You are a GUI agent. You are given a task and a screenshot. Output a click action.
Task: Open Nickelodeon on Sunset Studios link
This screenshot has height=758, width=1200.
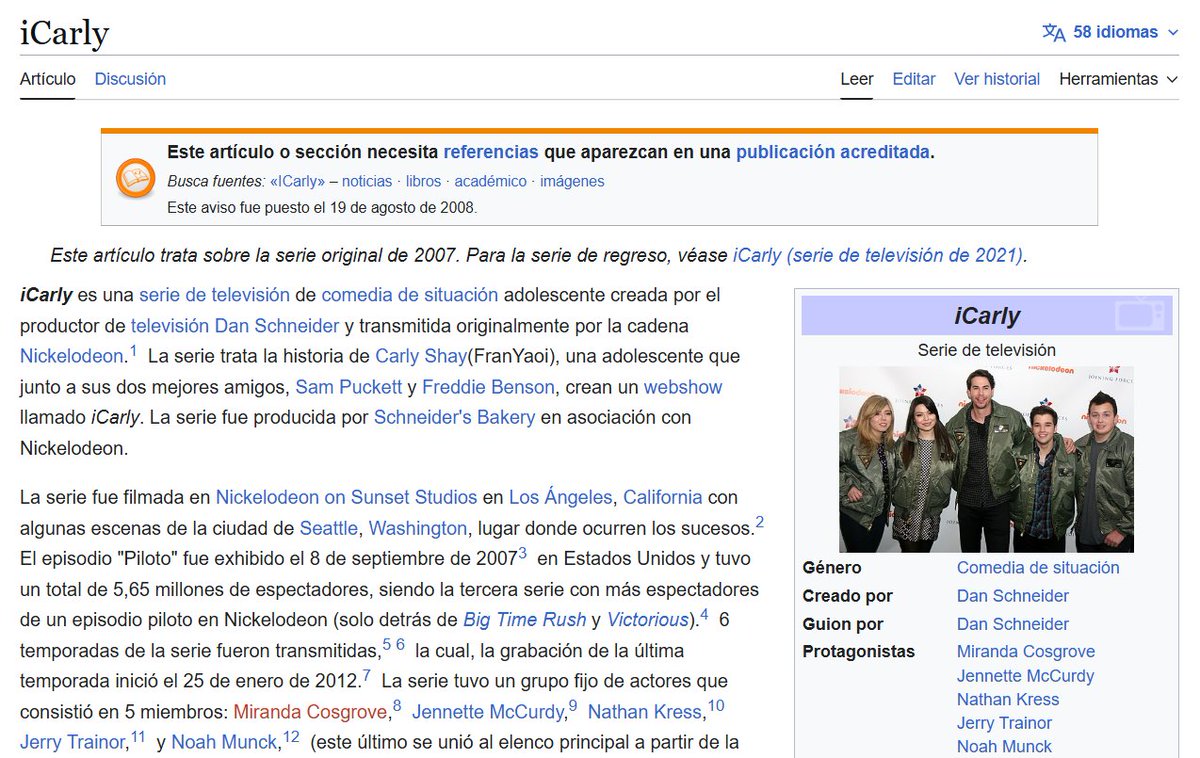(346, 497)
